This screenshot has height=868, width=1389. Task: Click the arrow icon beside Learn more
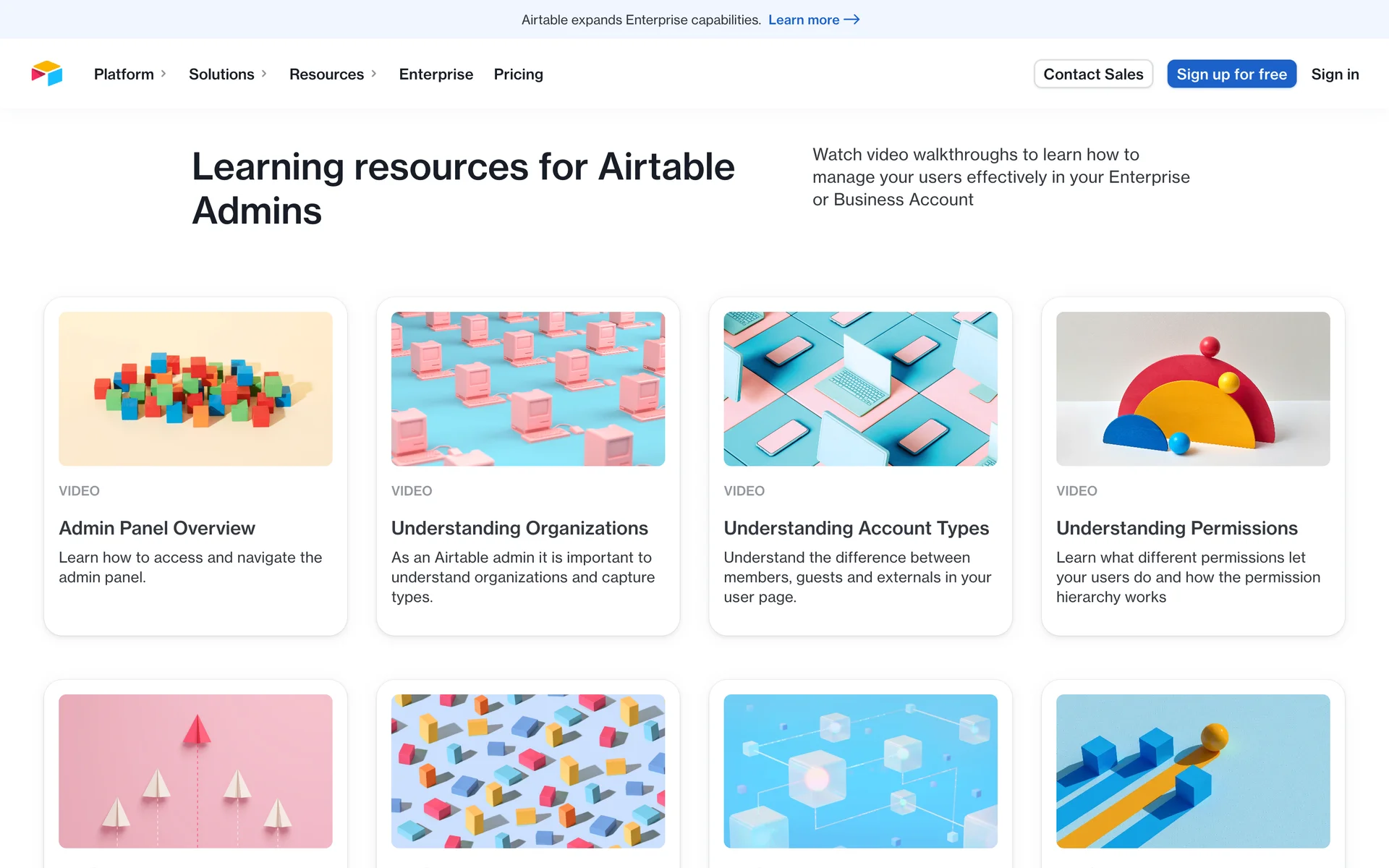click(x=851, y=20)
